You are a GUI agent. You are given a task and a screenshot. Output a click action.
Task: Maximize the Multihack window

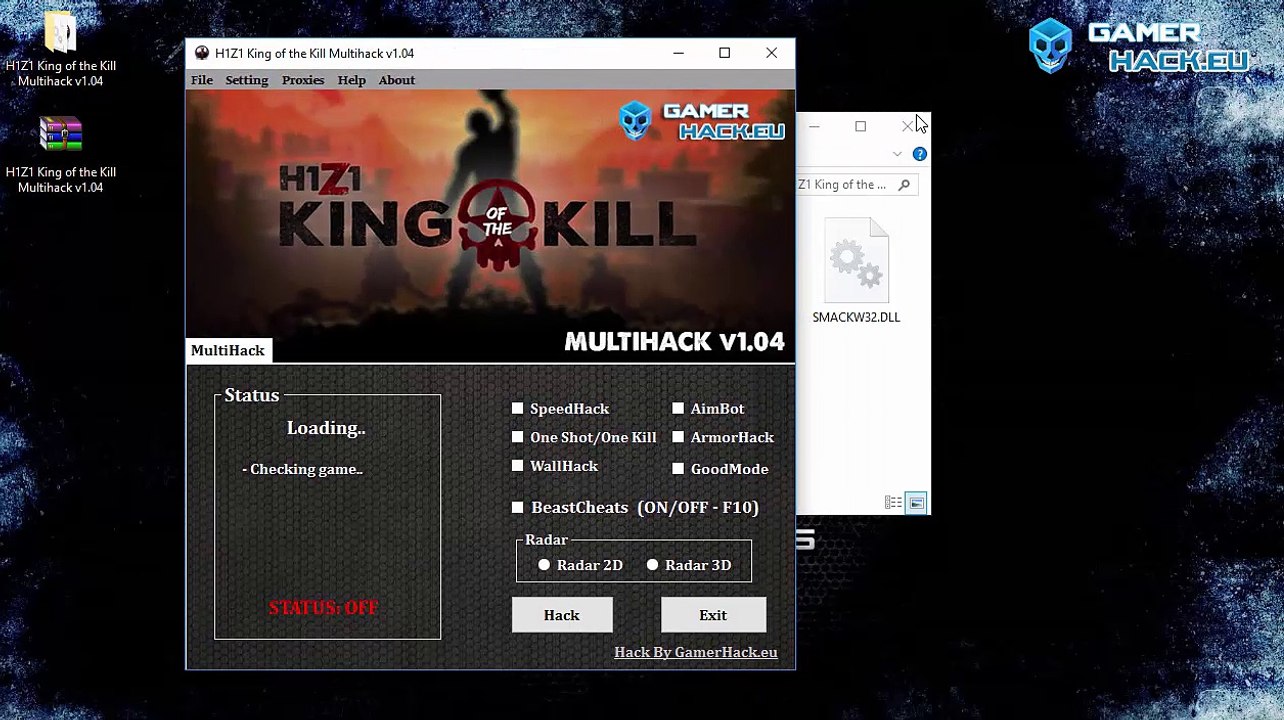click(725, 53)
